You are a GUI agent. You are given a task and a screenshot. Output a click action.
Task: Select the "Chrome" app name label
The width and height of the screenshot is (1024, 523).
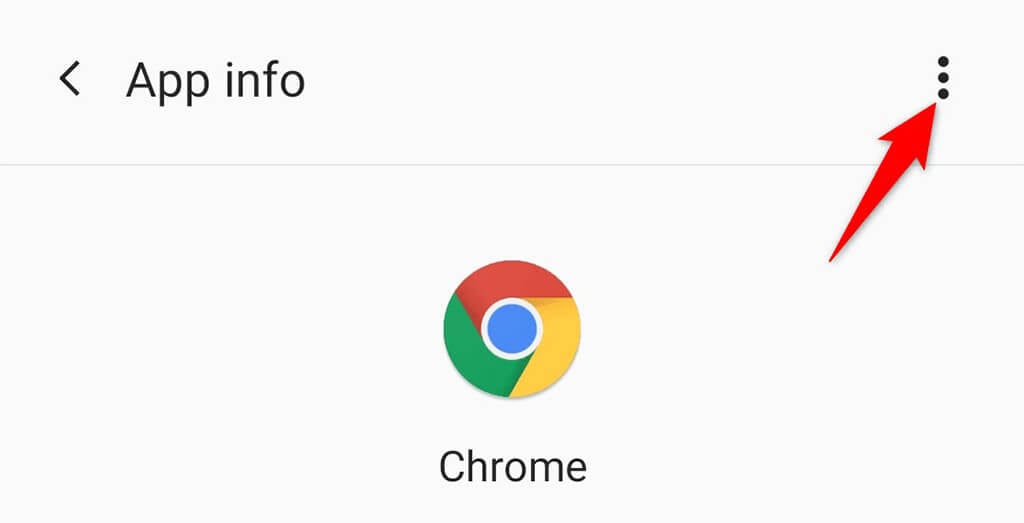512,467
